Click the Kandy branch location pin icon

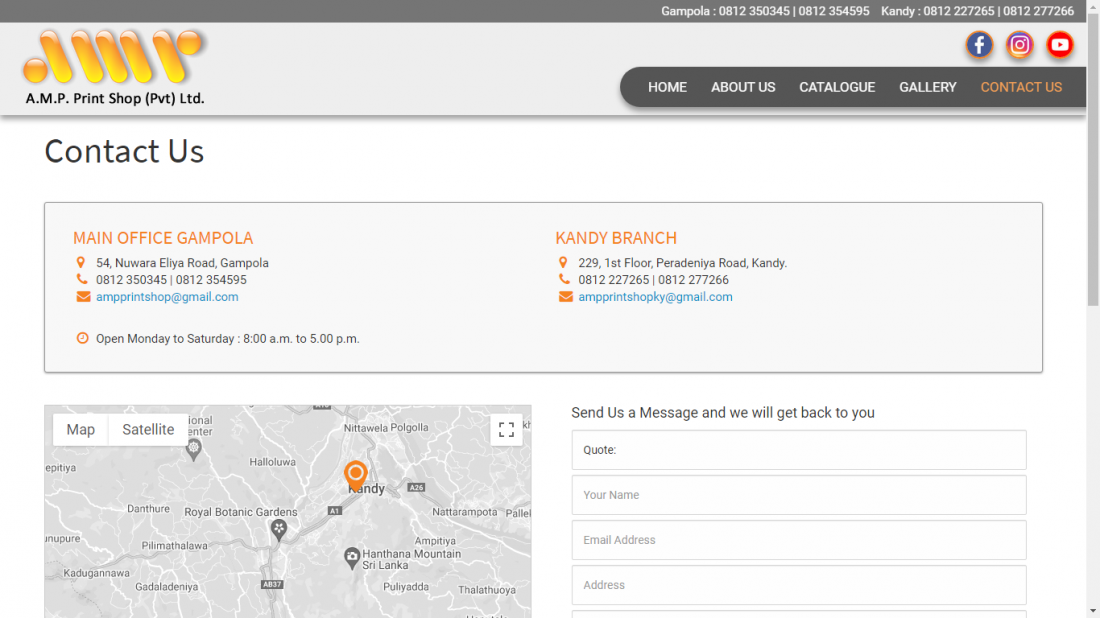click(x=563, y=262)
